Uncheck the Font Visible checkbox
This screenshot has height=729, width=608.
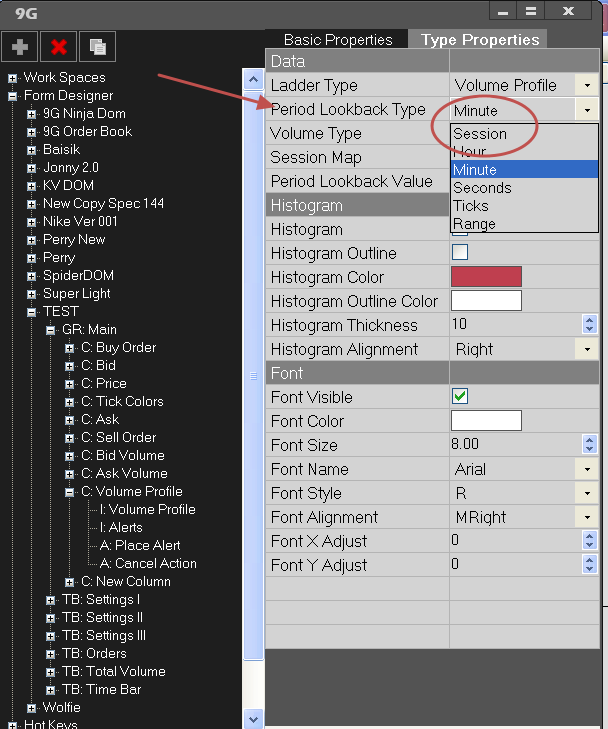(460, 396)
